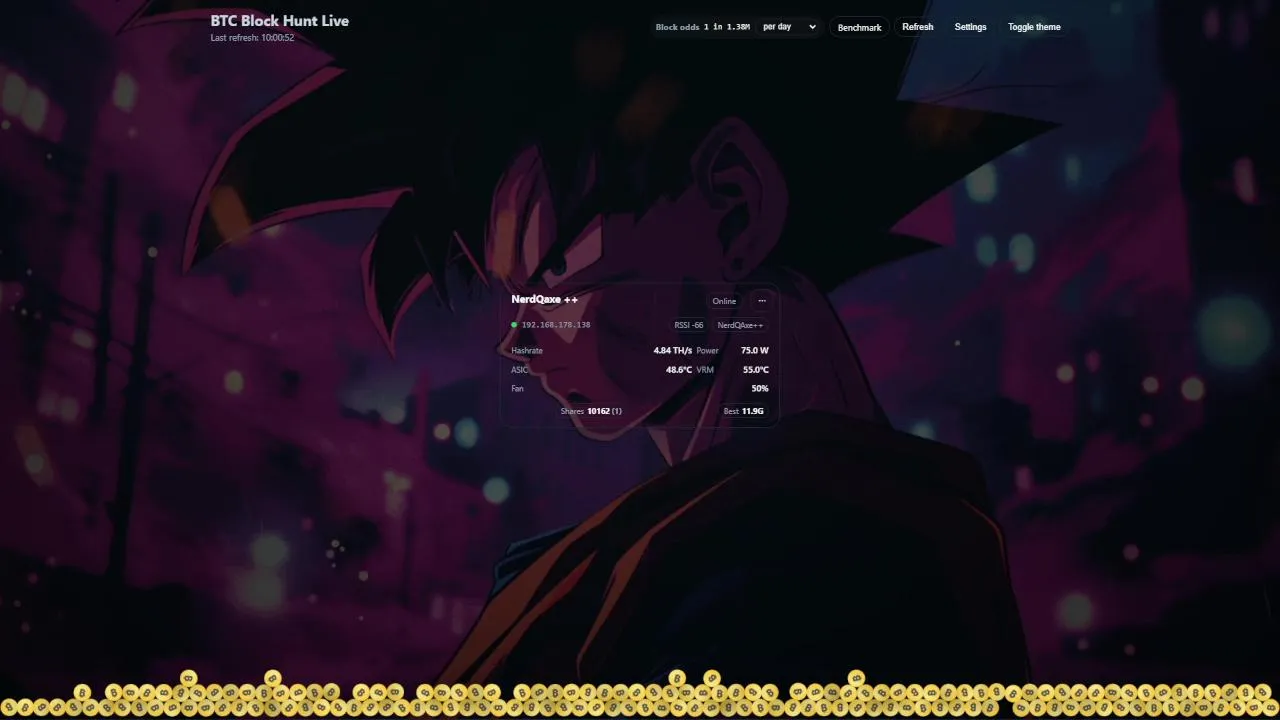Image resolution: width=1280 pixels, height=720 pixels.
Task: Click the Last refresh 10:00:52 timestamp
Action: click(252, 38)
